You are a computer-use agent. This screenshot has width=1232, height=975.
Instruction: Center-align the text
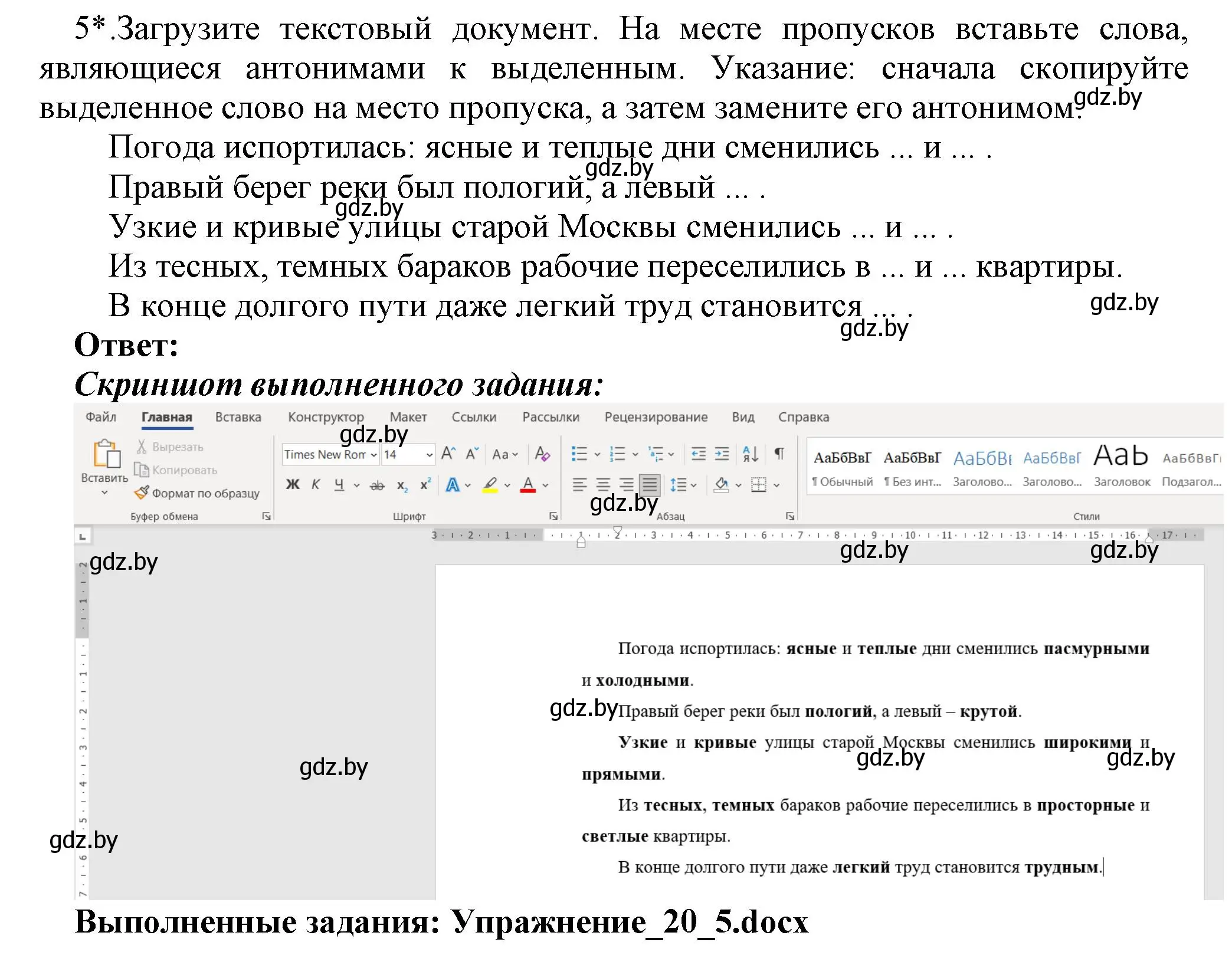603,485
